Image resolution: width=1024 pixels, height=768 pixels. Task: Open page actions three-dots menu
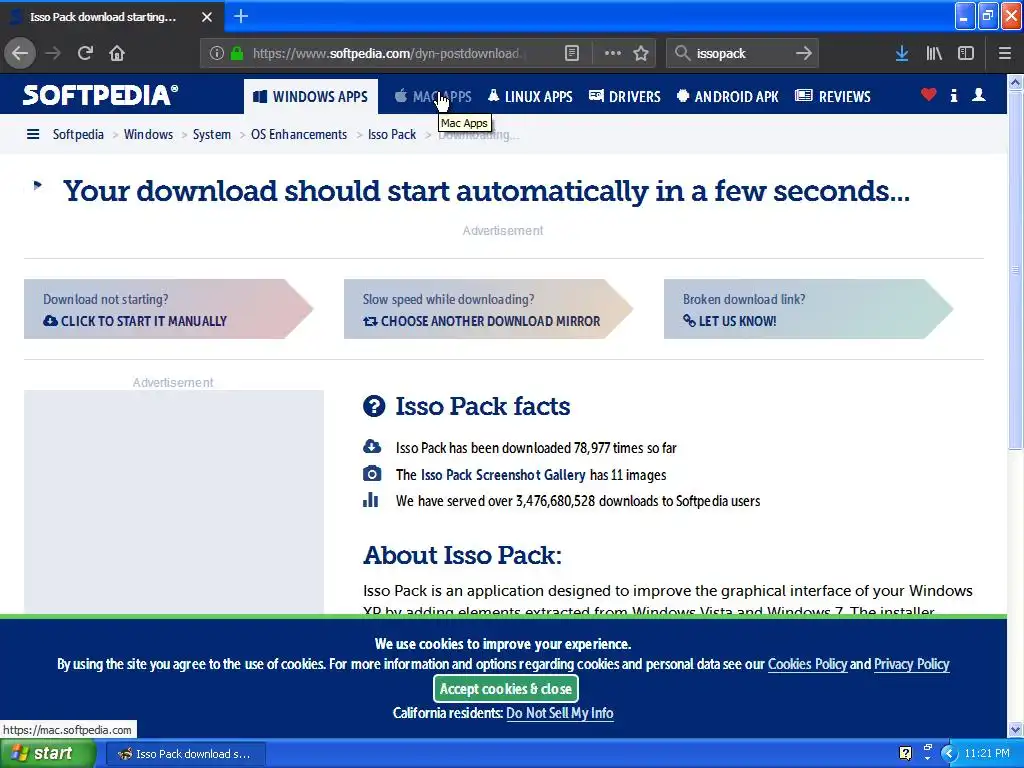(x=613, y=54)
